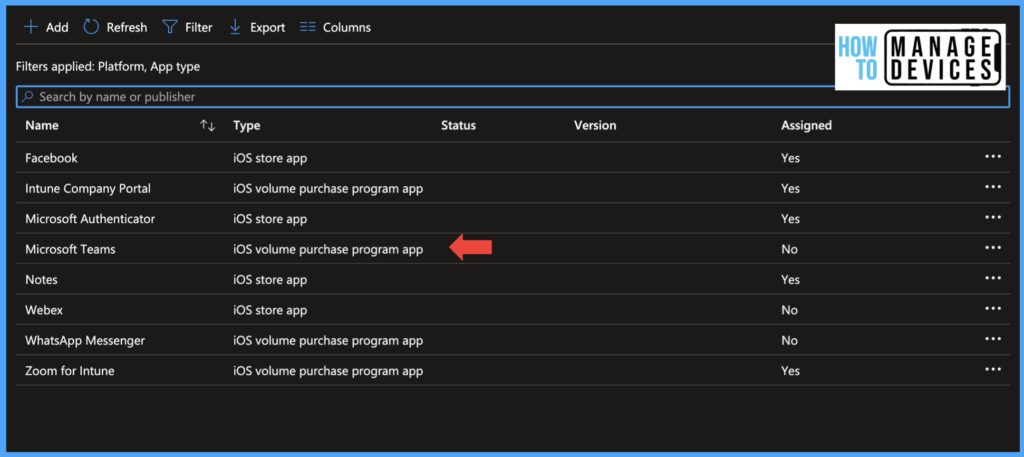Open the Facebook app entry
Image resolution: width=1024 pixels, height=457 pixels.
coord(51,158)
